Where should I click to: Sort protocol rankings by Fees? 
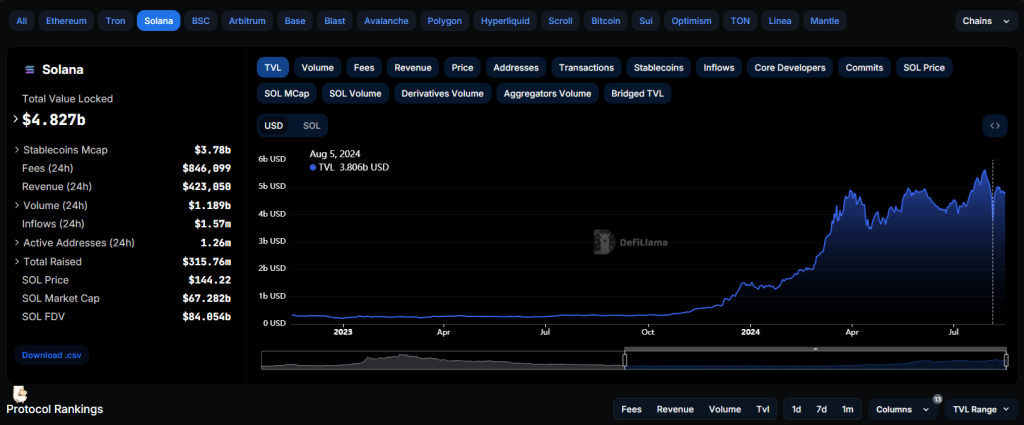point(631,409)
